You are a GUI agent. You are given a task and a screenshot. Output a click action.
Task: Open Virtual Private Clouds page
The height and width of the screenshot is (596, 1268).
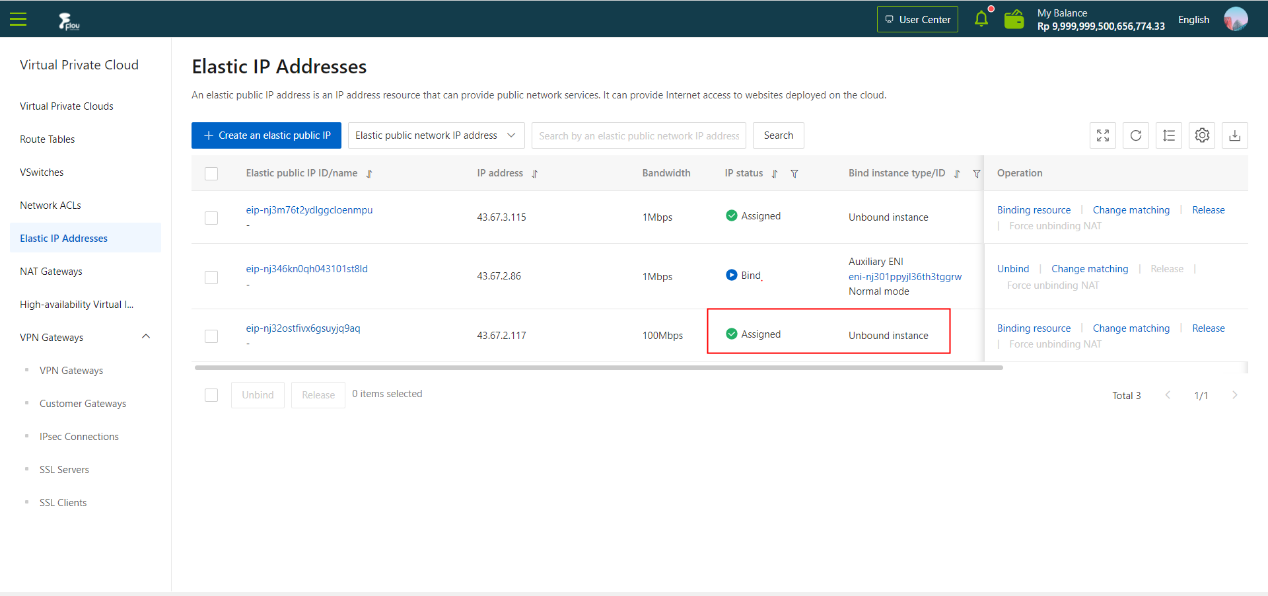pos(67,106)
